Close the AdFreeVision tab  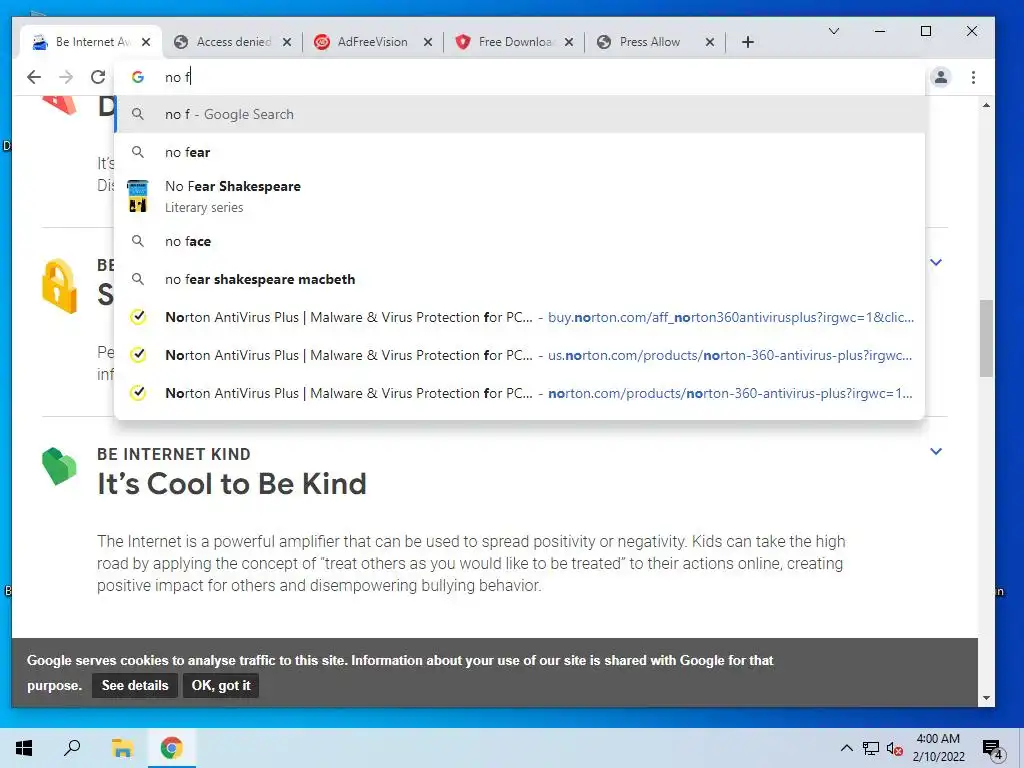pyautogui.click(x=428, y=42)
